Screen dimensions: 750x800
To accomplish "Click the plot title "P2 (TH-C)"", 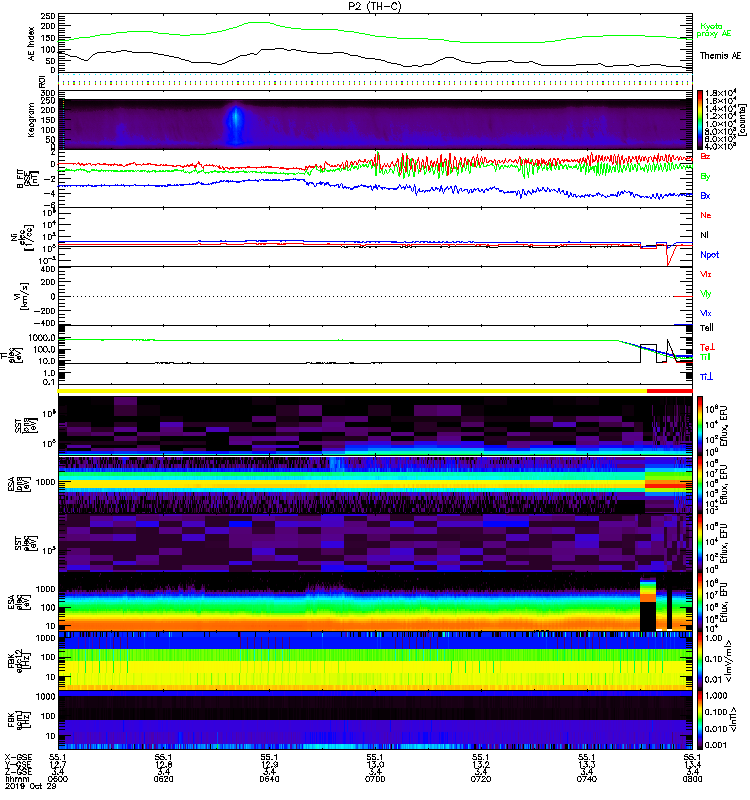I will click(x=374, y=6).
